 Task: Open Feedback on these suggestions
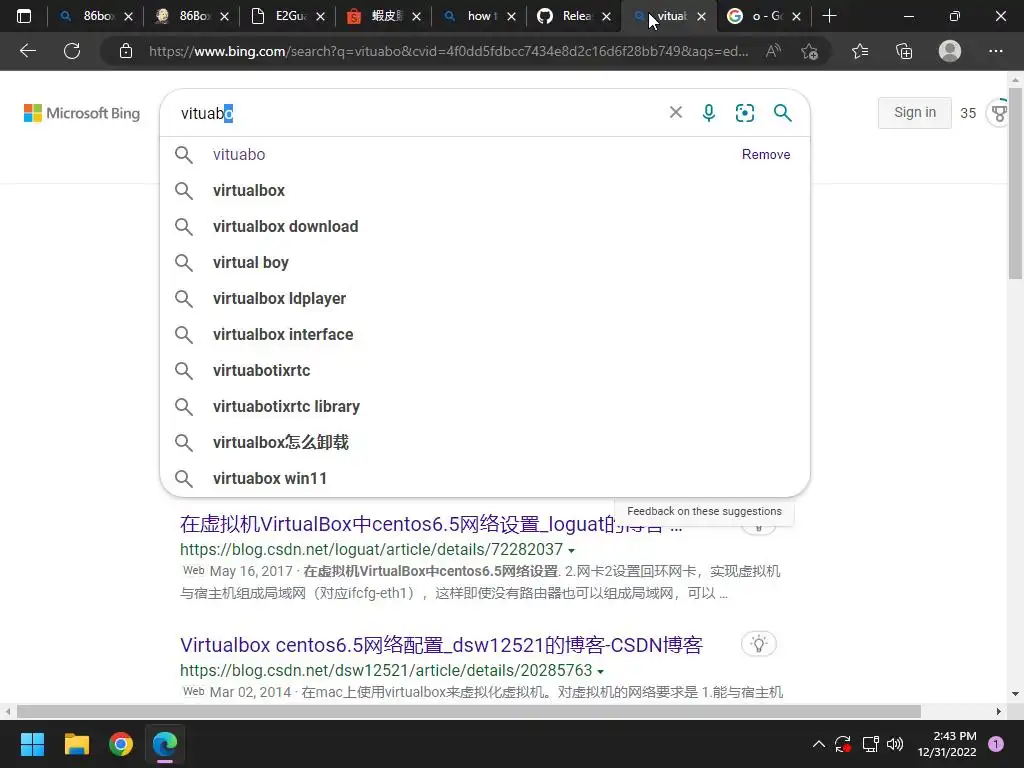tap(704, 511)
